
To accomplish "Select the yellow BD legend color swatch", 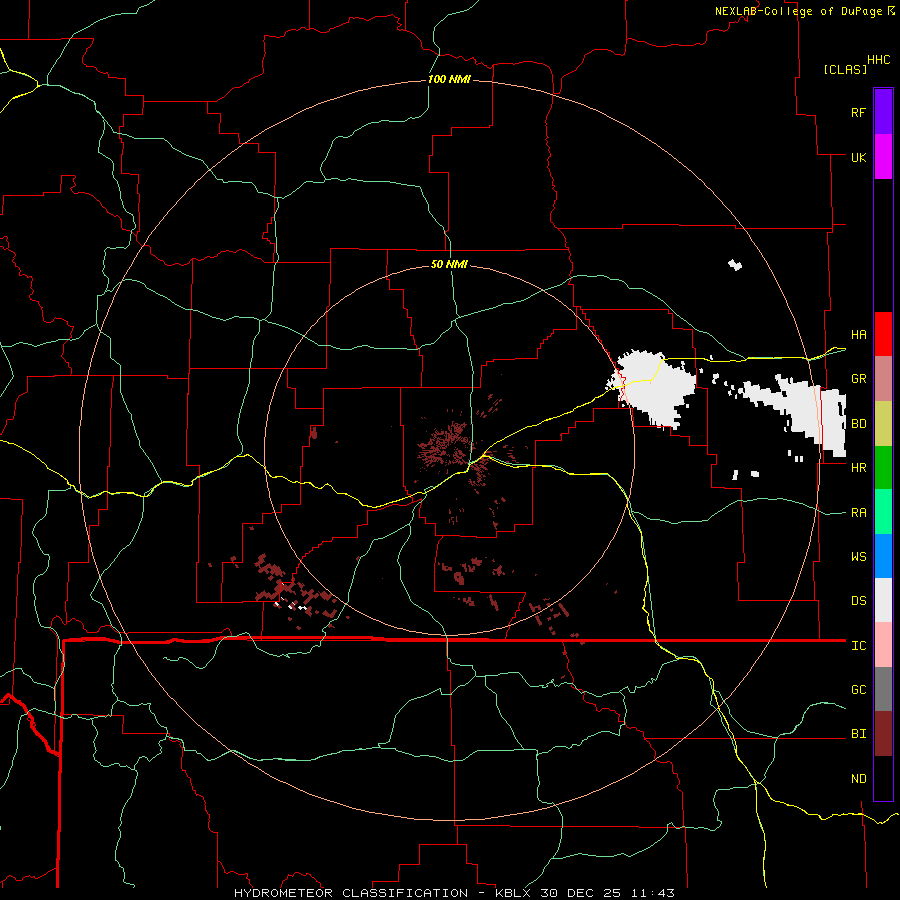I will coord(883,424).
